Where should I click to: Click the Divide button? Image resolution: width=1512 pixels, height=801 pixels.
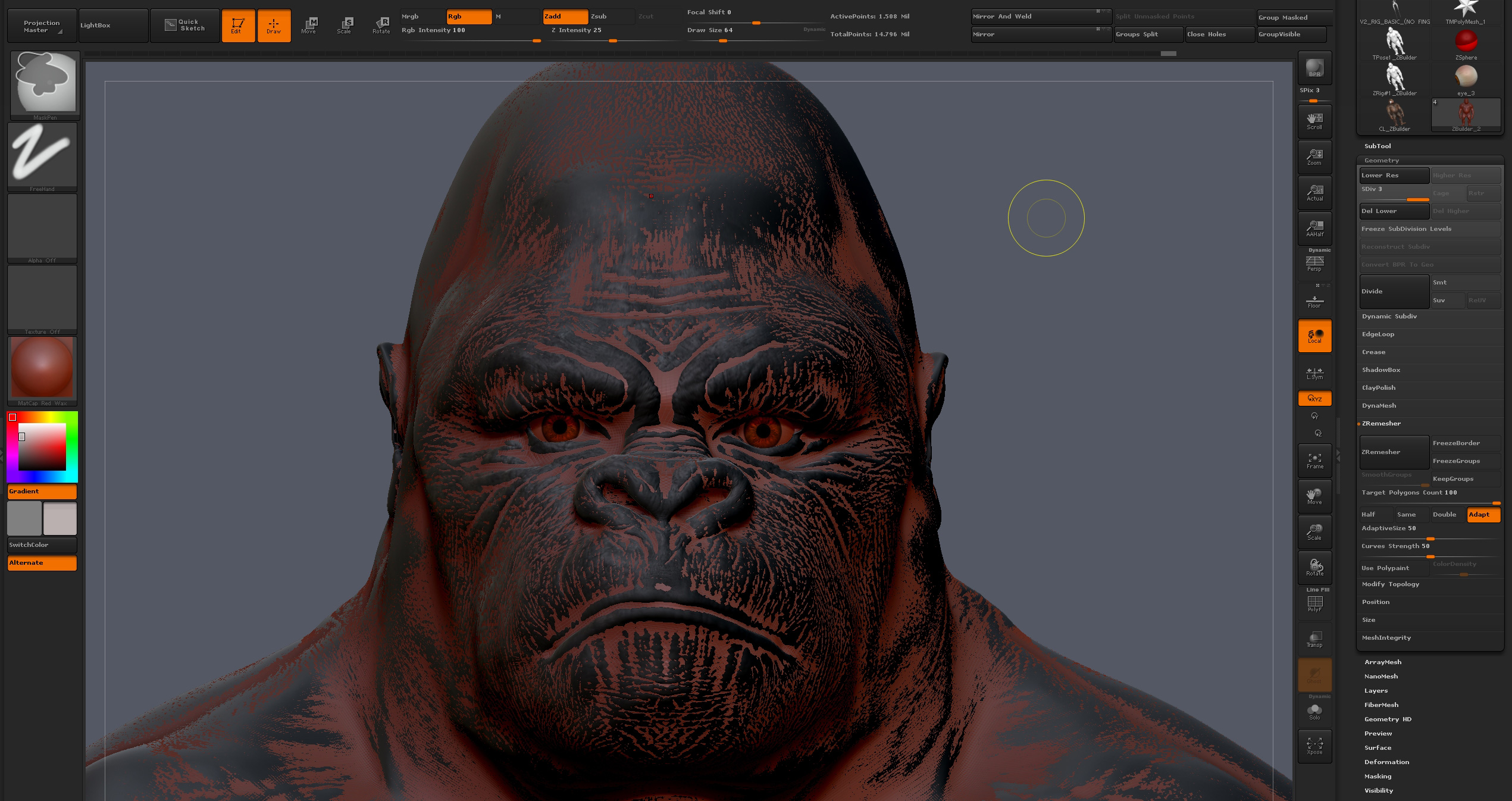[1394, 292]
